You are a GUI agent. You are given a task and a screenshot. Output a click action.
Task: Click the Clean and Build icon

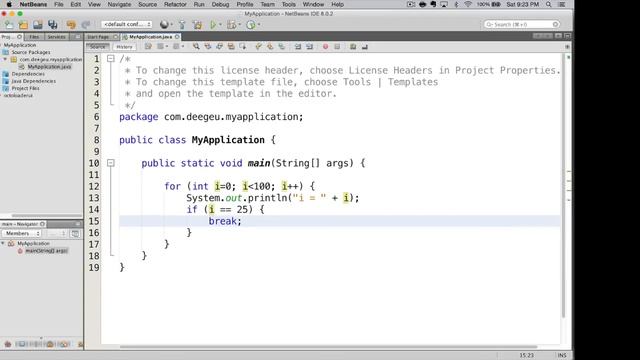click(x=198, y=24)
